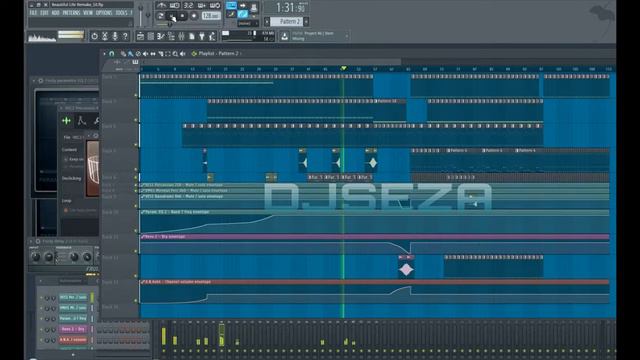Viewport: 640px width, 360px height.
Task: Open the PATTERNS menu
Action: click(71, 13)
